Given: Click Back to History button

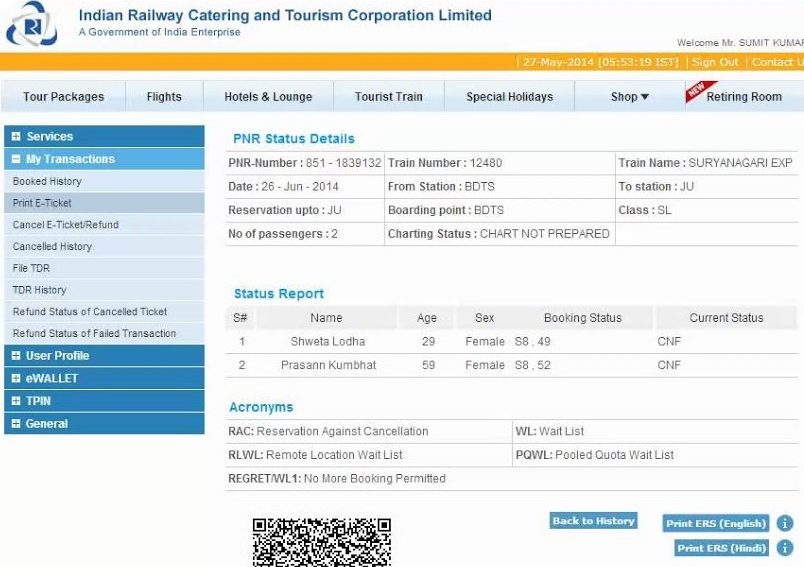Looking at the screenshot, I should point(593,521).
